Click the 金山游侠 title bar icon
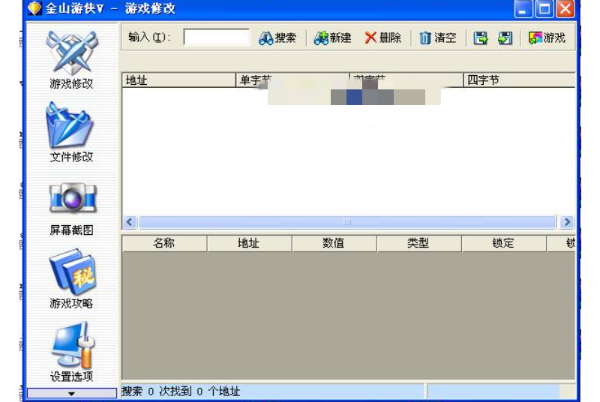 click(35, 8)
